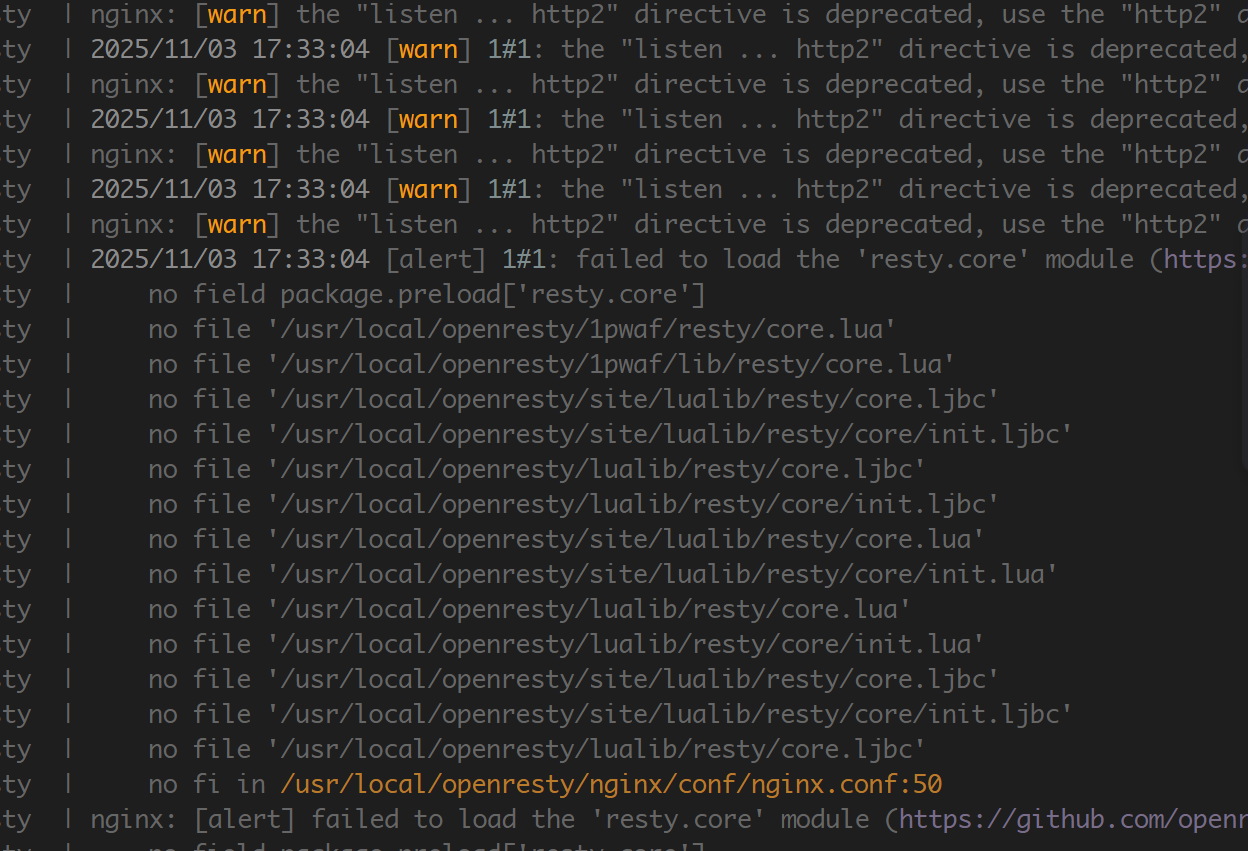The width and height of the screenshot is (1248, 851).
Task: Open the github.com URL in the bottom alert line
Action: point(1072,819)
